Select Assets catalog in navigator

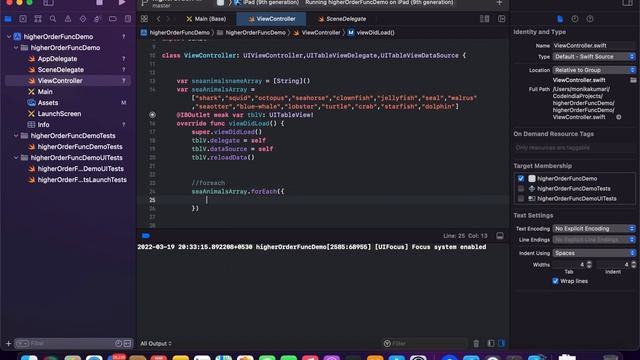click(48, 103)
